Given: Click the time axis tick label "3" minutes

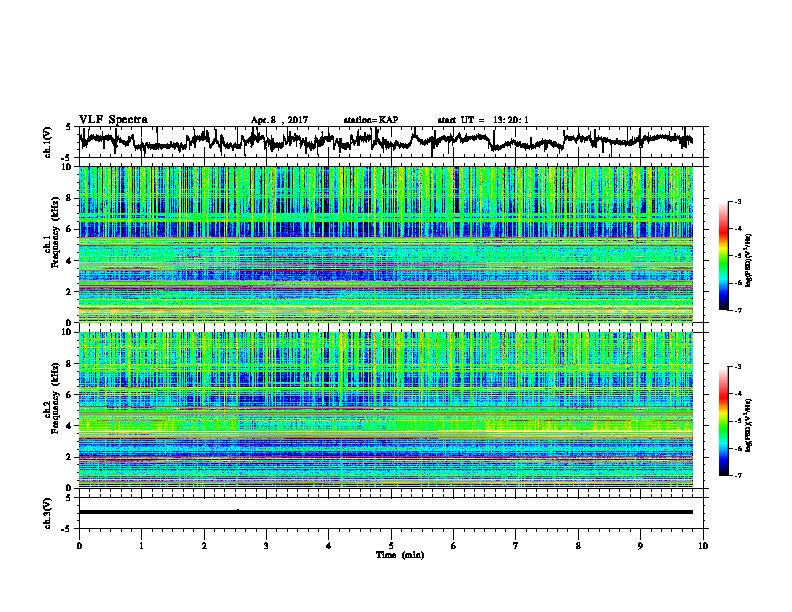Looking at the screenshot, I should coord(266,545).
